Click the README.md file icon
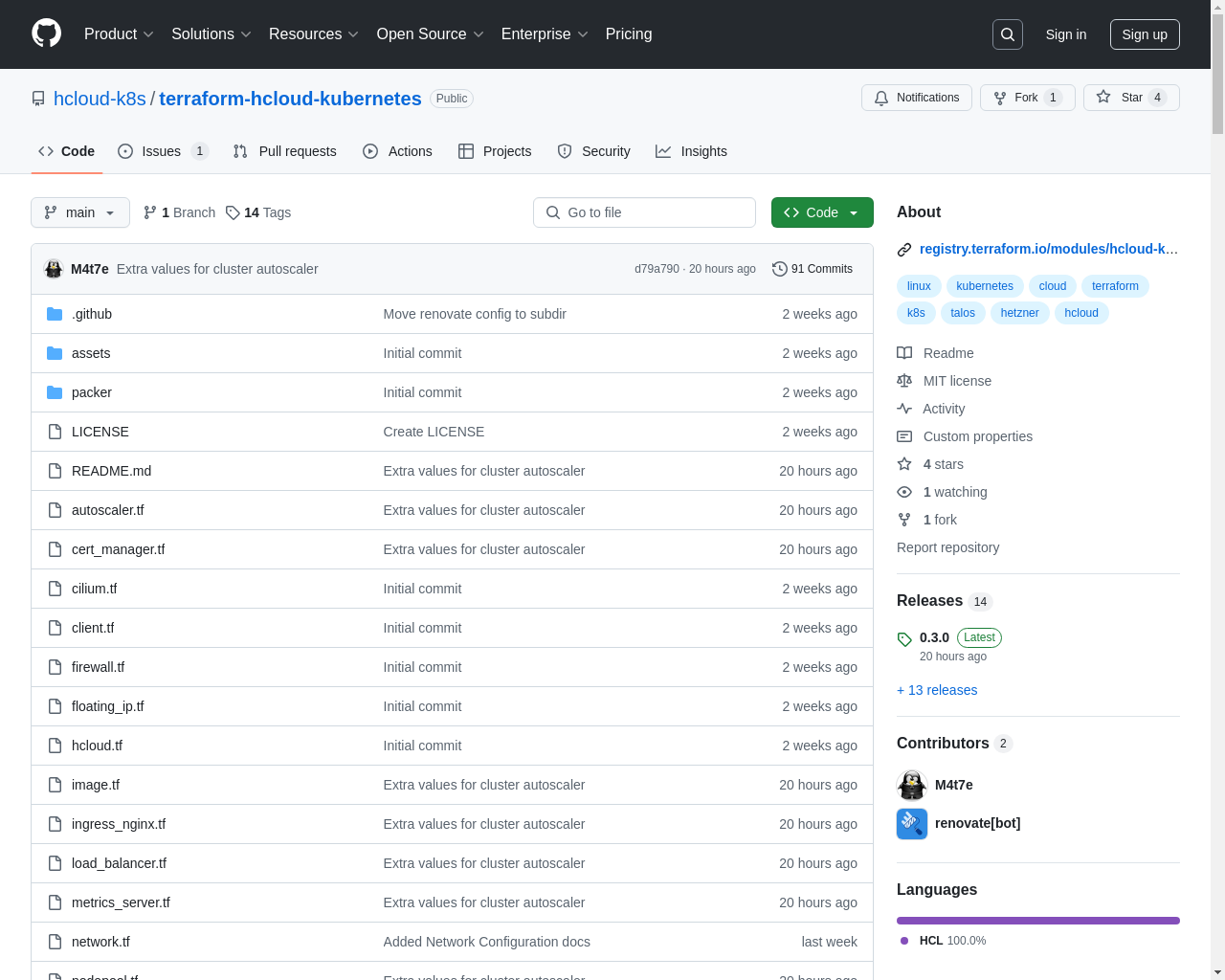 click(x=55, y=471)
